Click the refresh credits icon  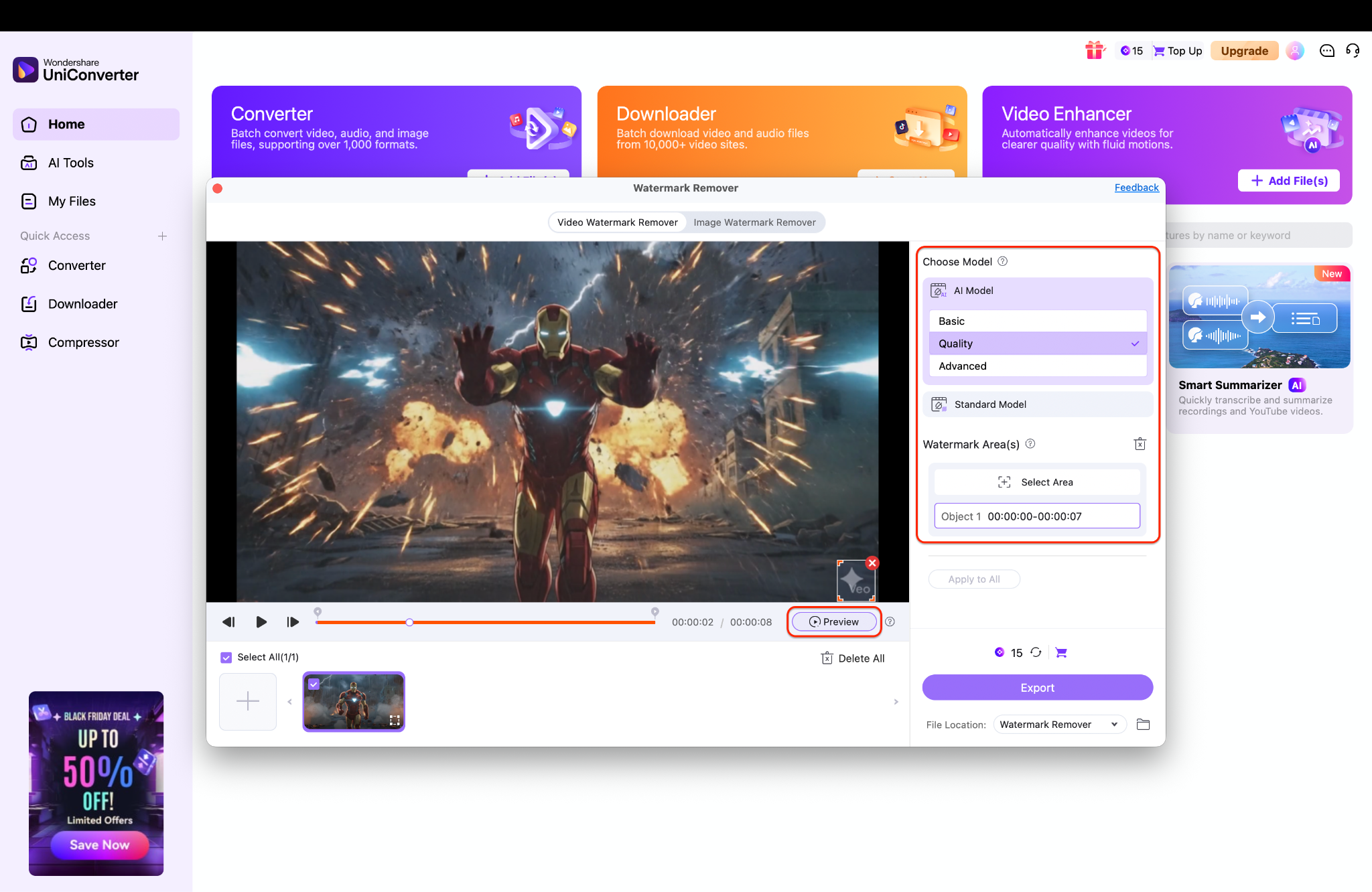[x=1036, y=652]
